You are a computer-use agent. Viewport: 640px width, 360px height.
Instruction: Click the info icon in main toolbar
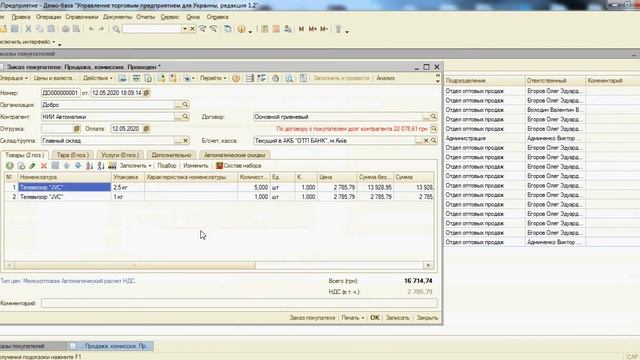pyautogui.click(x=242, y=29)
